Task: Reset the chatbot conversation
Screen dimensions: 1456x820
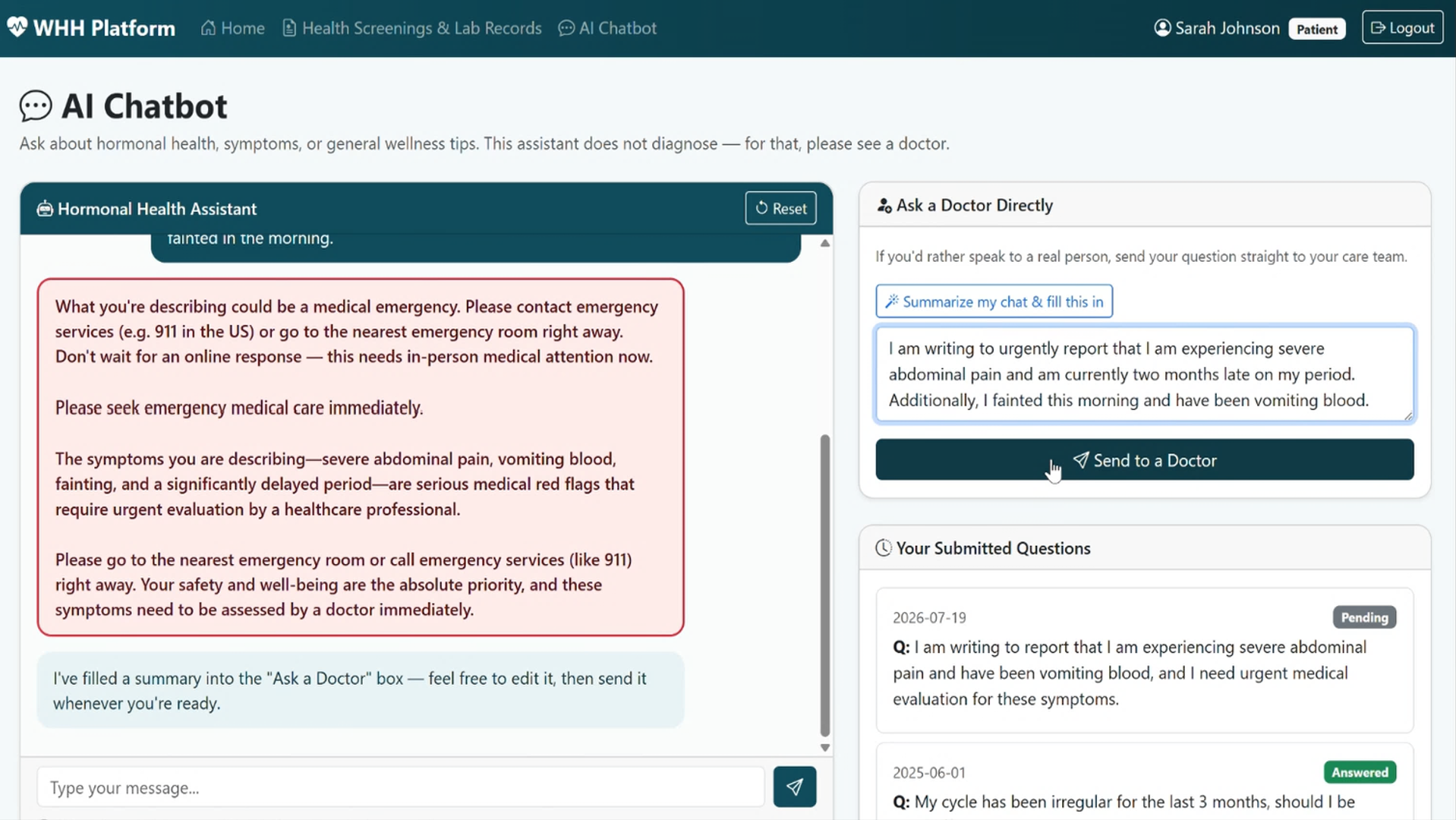Action: pyautogui.click(x=780, y=208)
